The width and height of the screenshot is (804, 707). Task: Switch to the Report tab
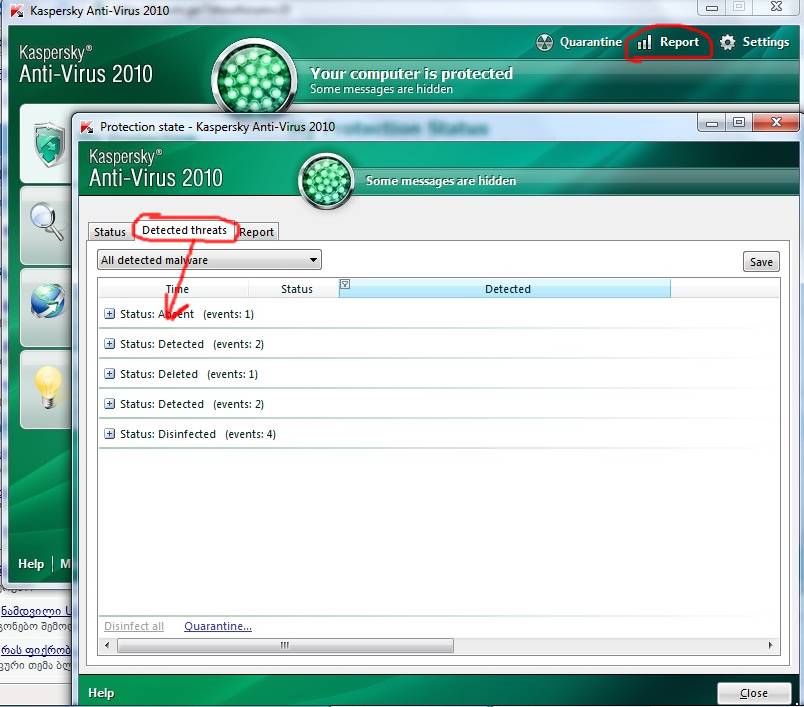pyautogui.click(x=256, y=232)
